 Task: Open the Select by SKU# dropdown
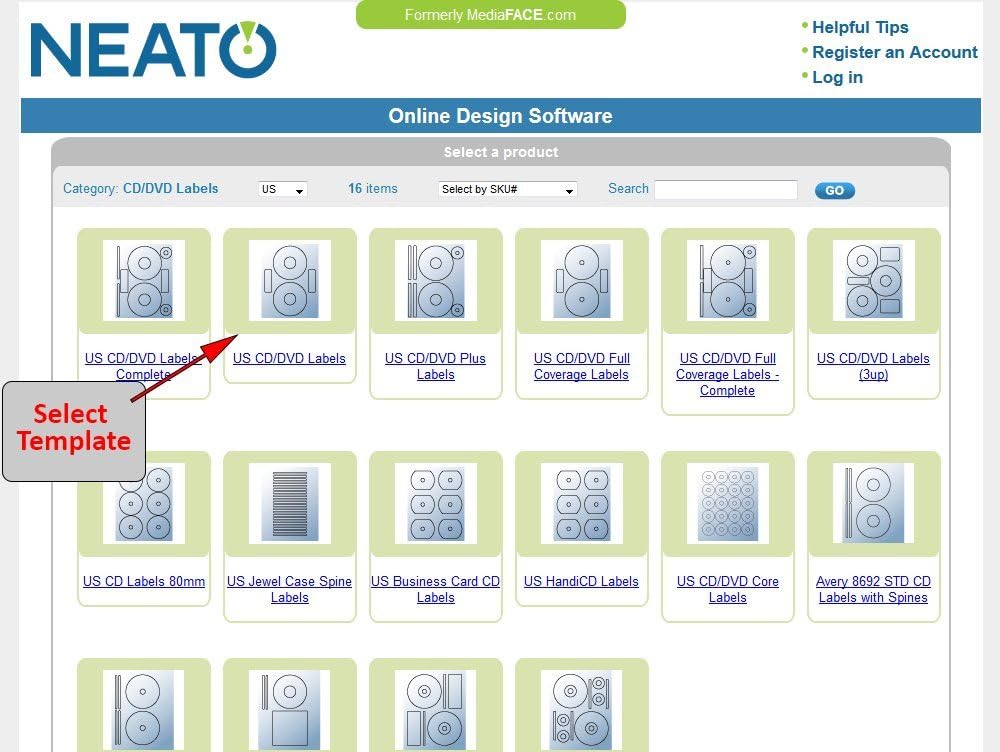[506, 189]
